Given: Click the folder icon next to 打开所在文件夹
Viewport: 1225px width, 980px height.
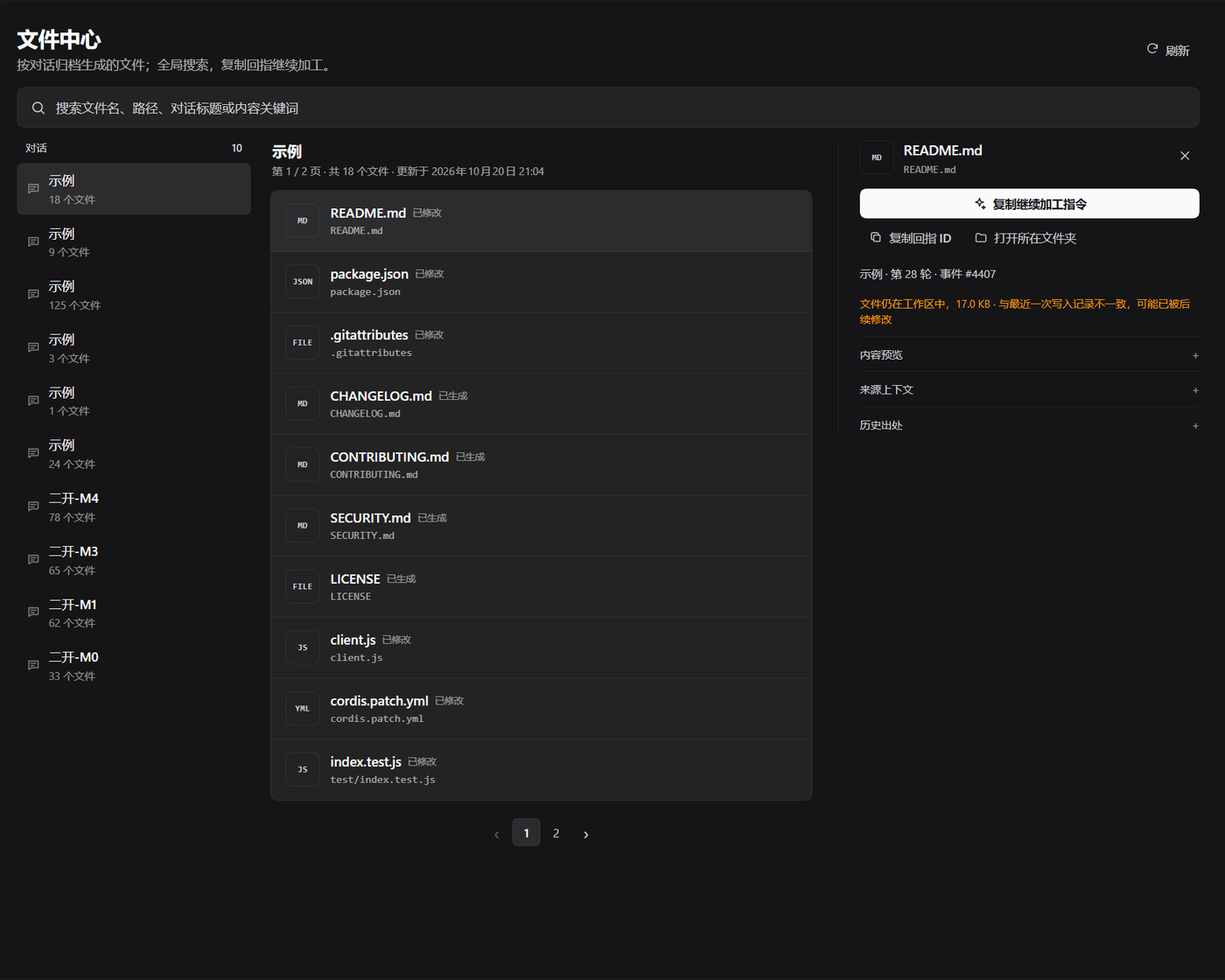Looking at the screenshot, I should click(981, 237).
